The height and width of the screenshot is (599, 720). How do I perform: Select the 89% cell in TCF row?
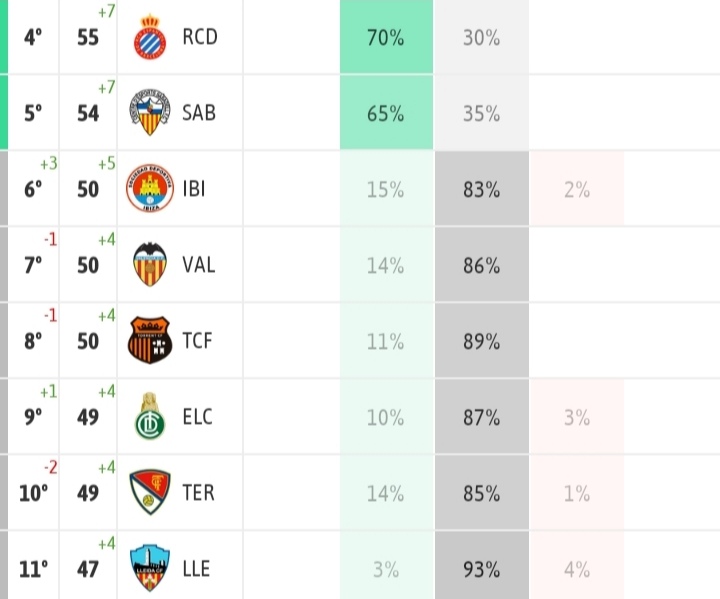pos(482,341)
